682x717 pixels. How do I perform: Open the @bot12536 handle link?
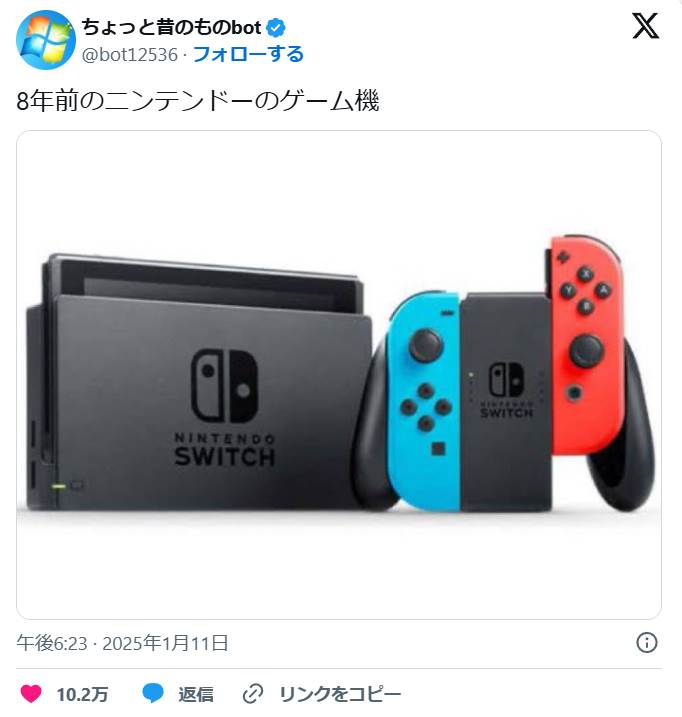click(129, 55)
